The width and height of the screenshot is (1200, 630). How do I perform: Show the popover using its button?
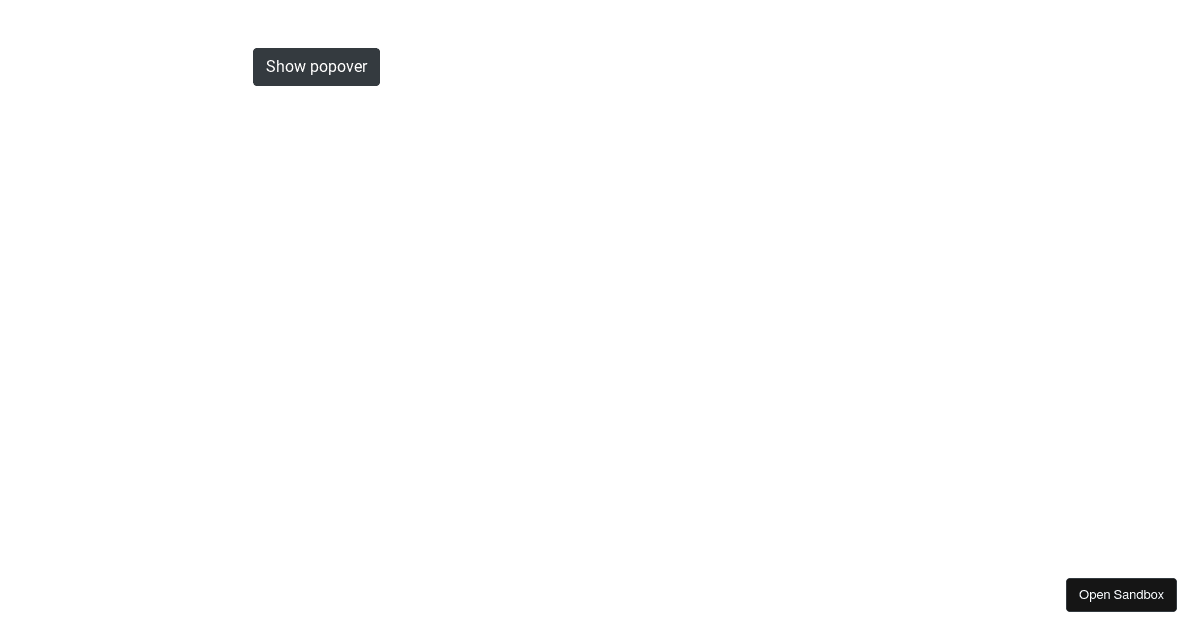316,67
